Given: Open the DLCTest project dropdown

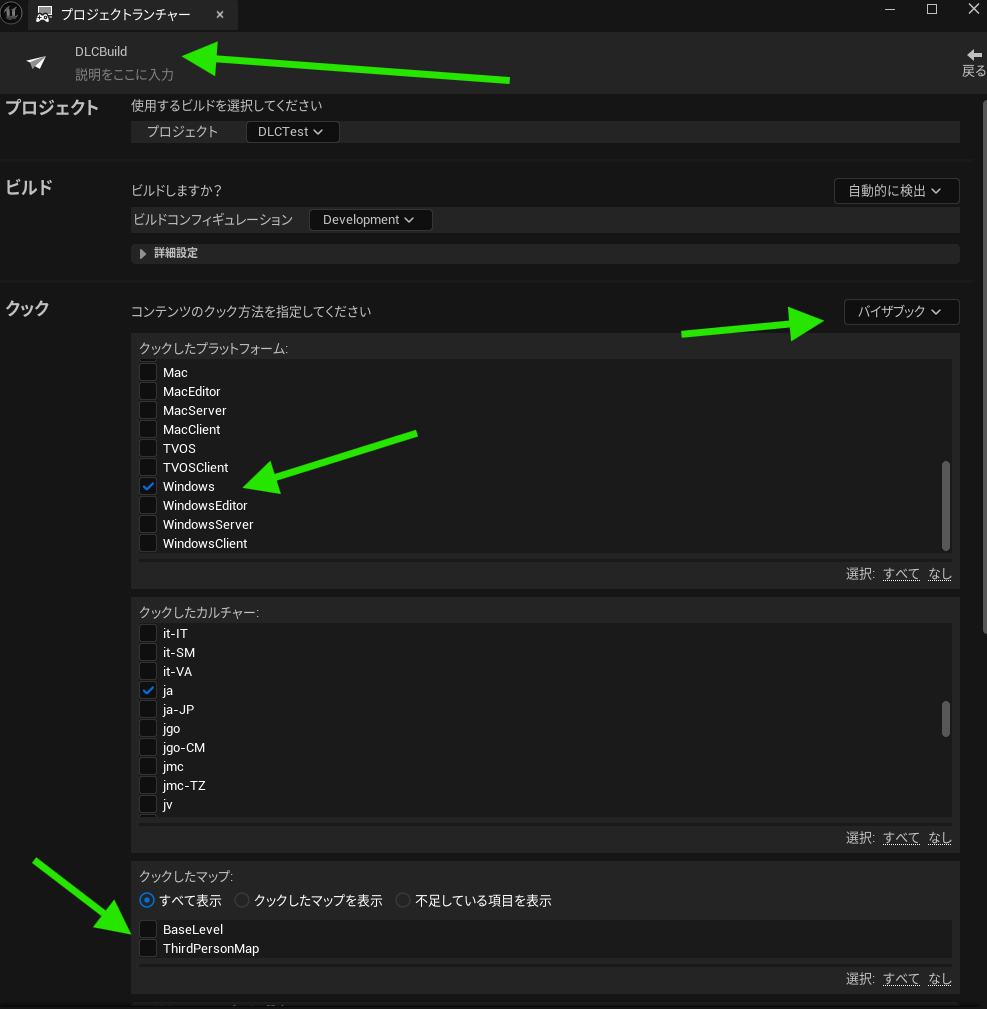Looking at the screenshot, I should point(292,132).
